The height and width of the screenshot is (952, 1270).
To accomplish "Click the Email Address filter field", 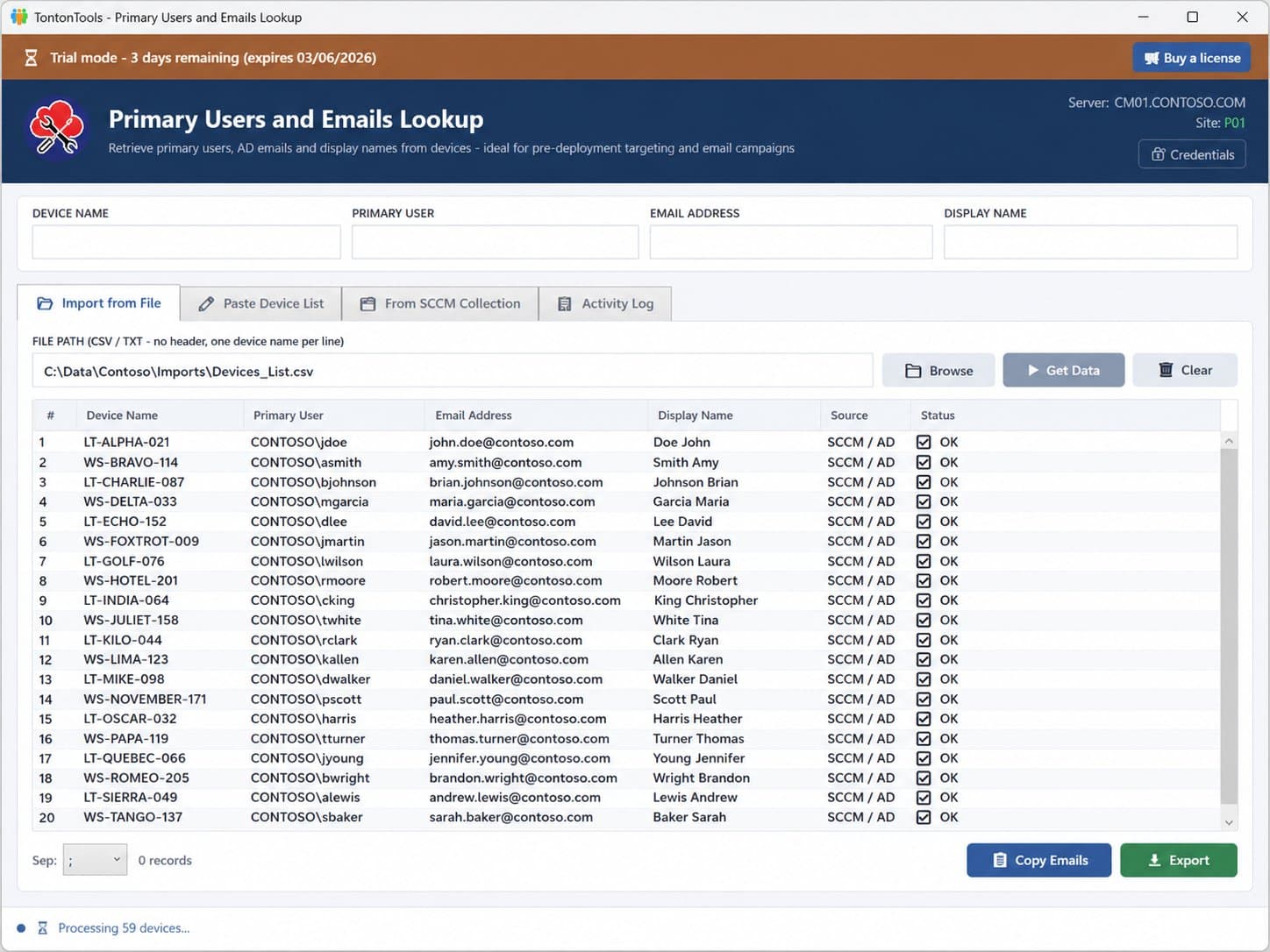I will [791, 242].
